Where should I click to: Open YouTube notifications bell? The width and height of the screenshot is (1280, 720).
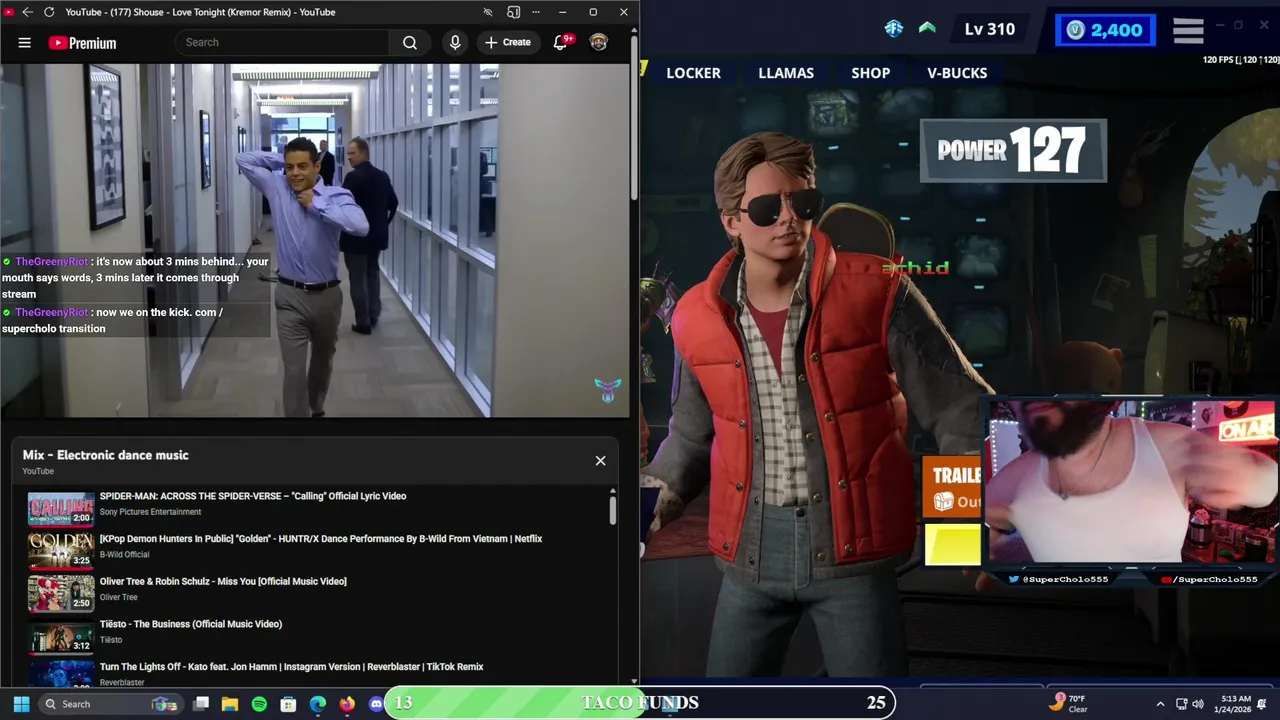(561, 42)
